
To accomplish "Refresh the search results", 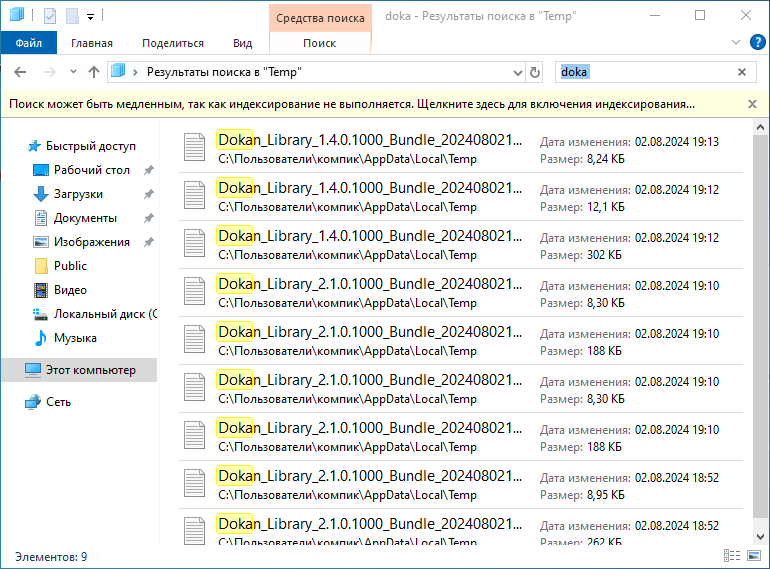I will [x=535, y=73].
